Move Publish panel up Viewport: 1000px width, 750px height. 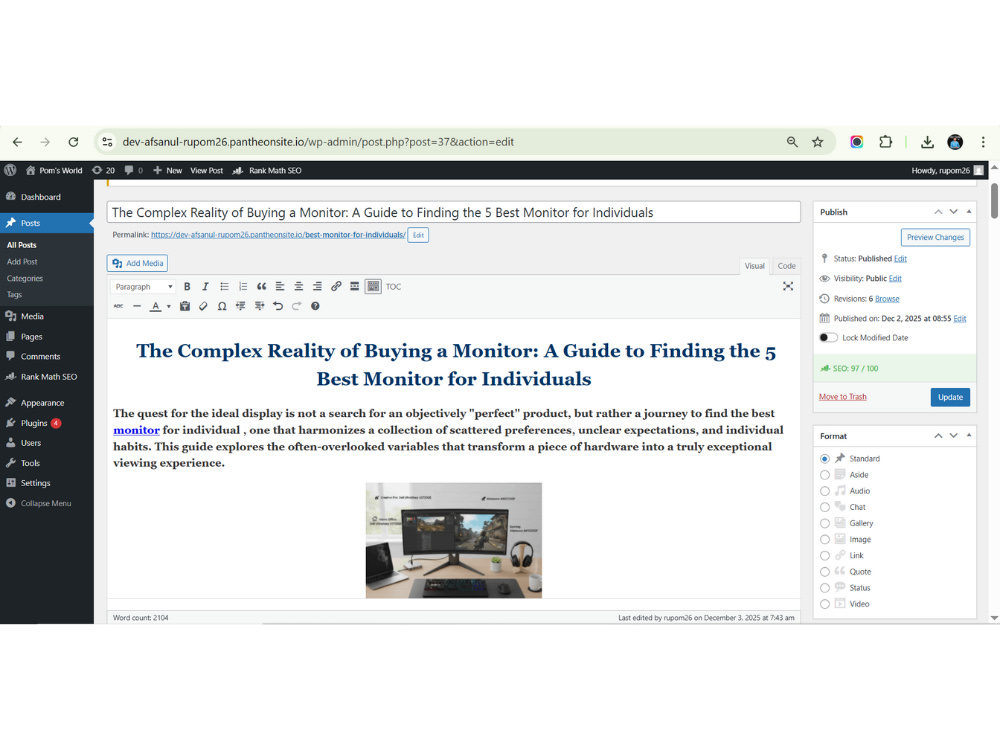coord(938,212)
